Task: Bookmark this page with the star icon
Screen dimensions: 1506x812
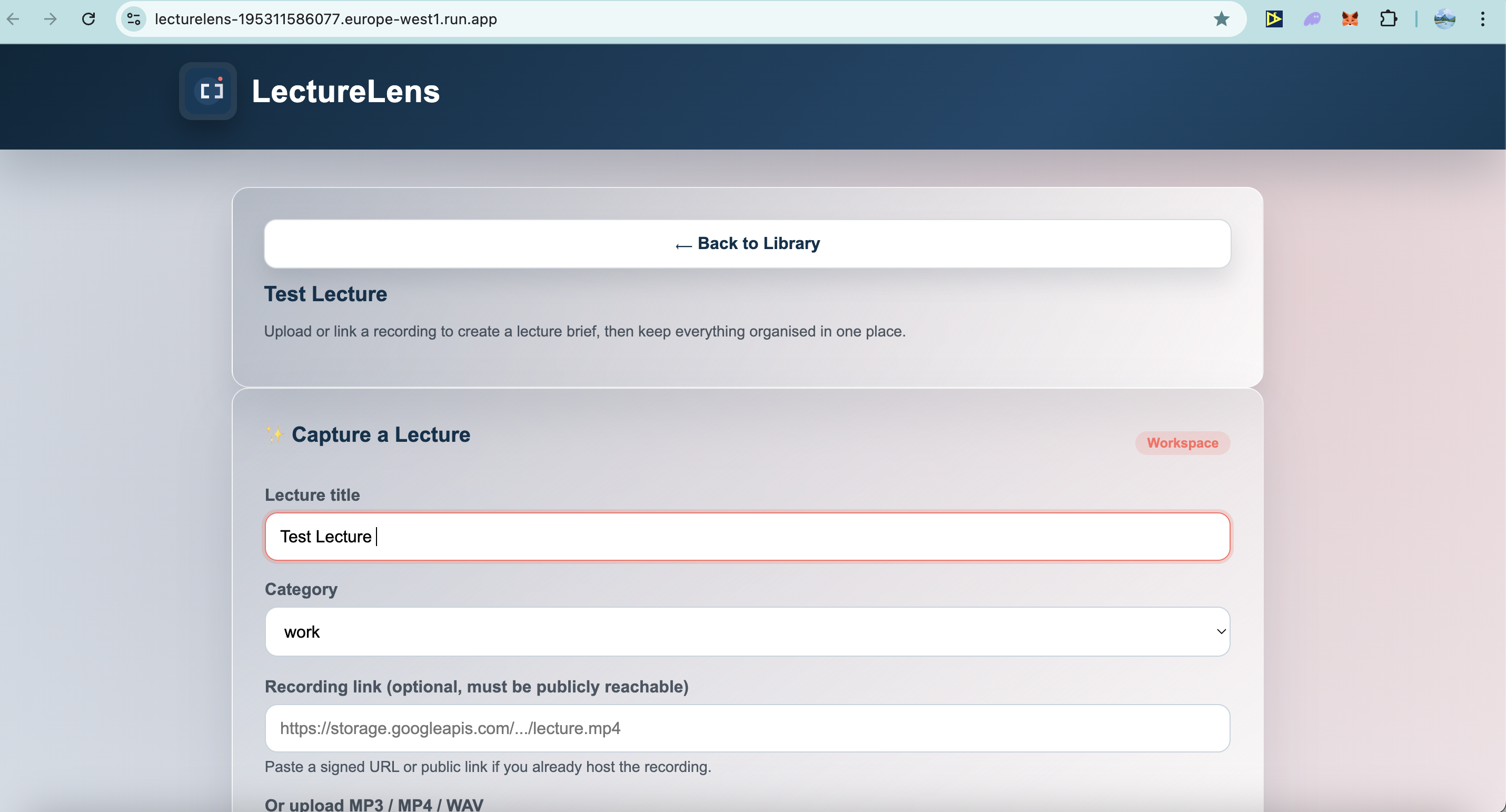Action: (1221, 19)
